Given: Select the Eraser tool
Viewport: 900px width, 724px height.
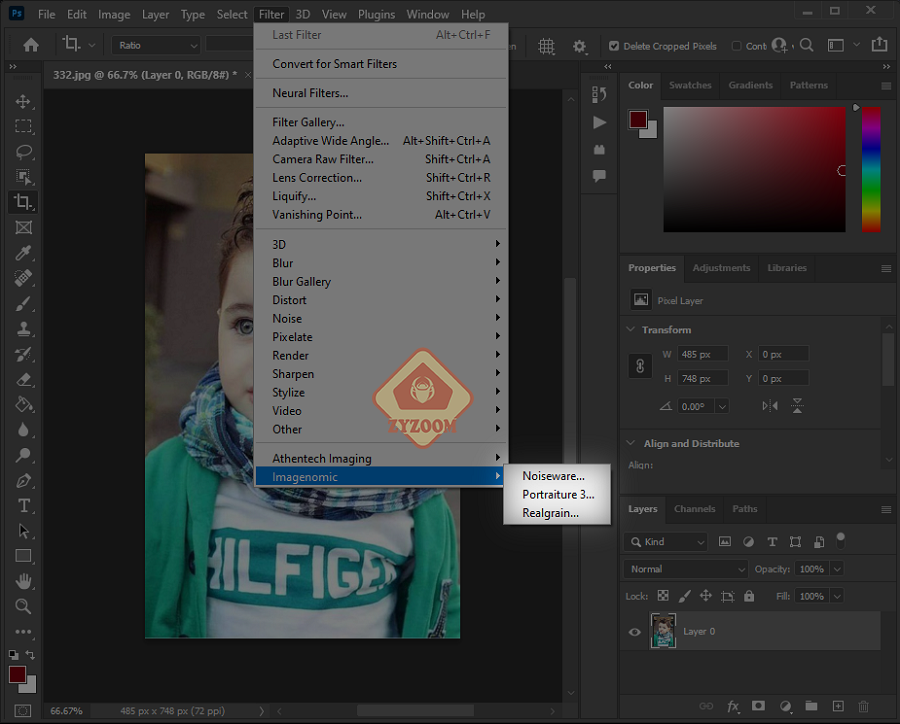Looking at the screenshot, I should [x=23, y=379].
